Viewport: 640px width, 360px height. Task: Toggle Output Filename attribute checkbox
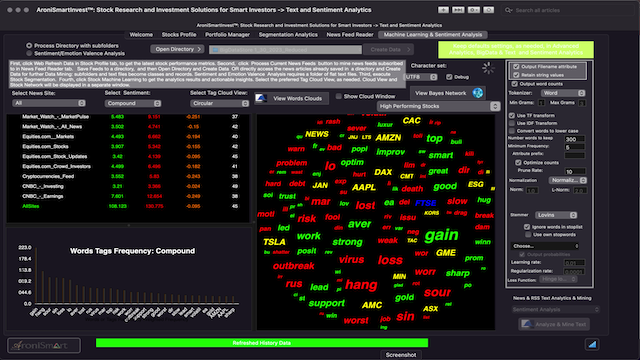coord(516,67)
